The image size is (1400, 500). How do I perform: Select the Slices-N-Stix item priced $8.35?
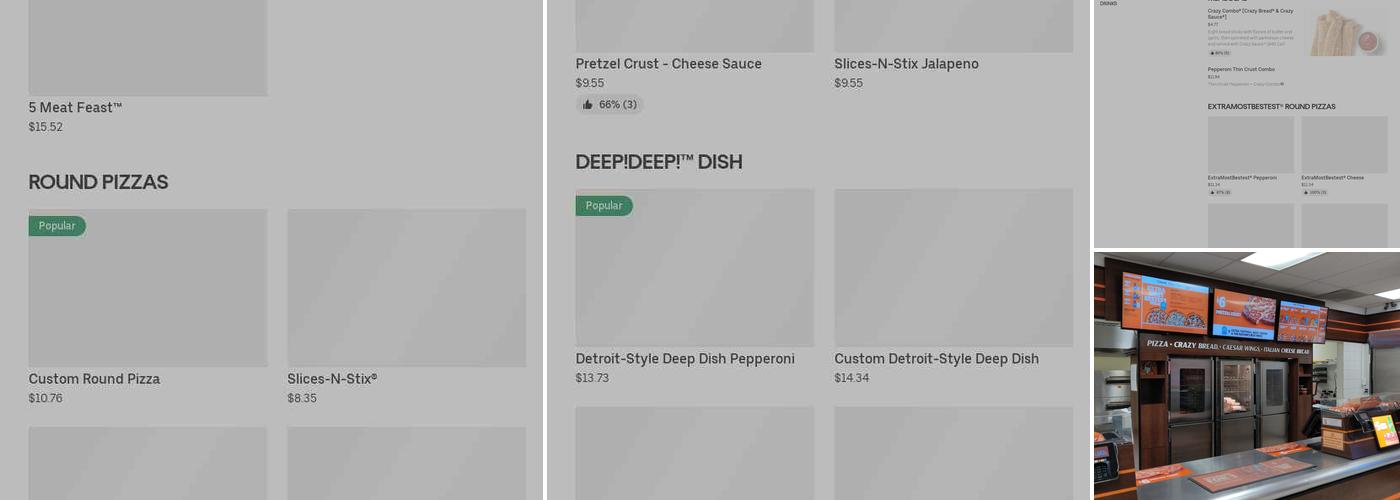pyautogui.click(x=332, y=379)
